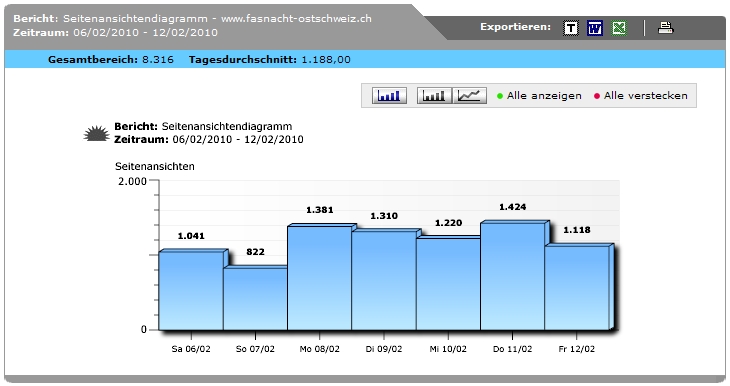This screenshot has width=730, height=386.
Task: Select the Mo 08/02 bar showing 1.381
Action: 319,278
